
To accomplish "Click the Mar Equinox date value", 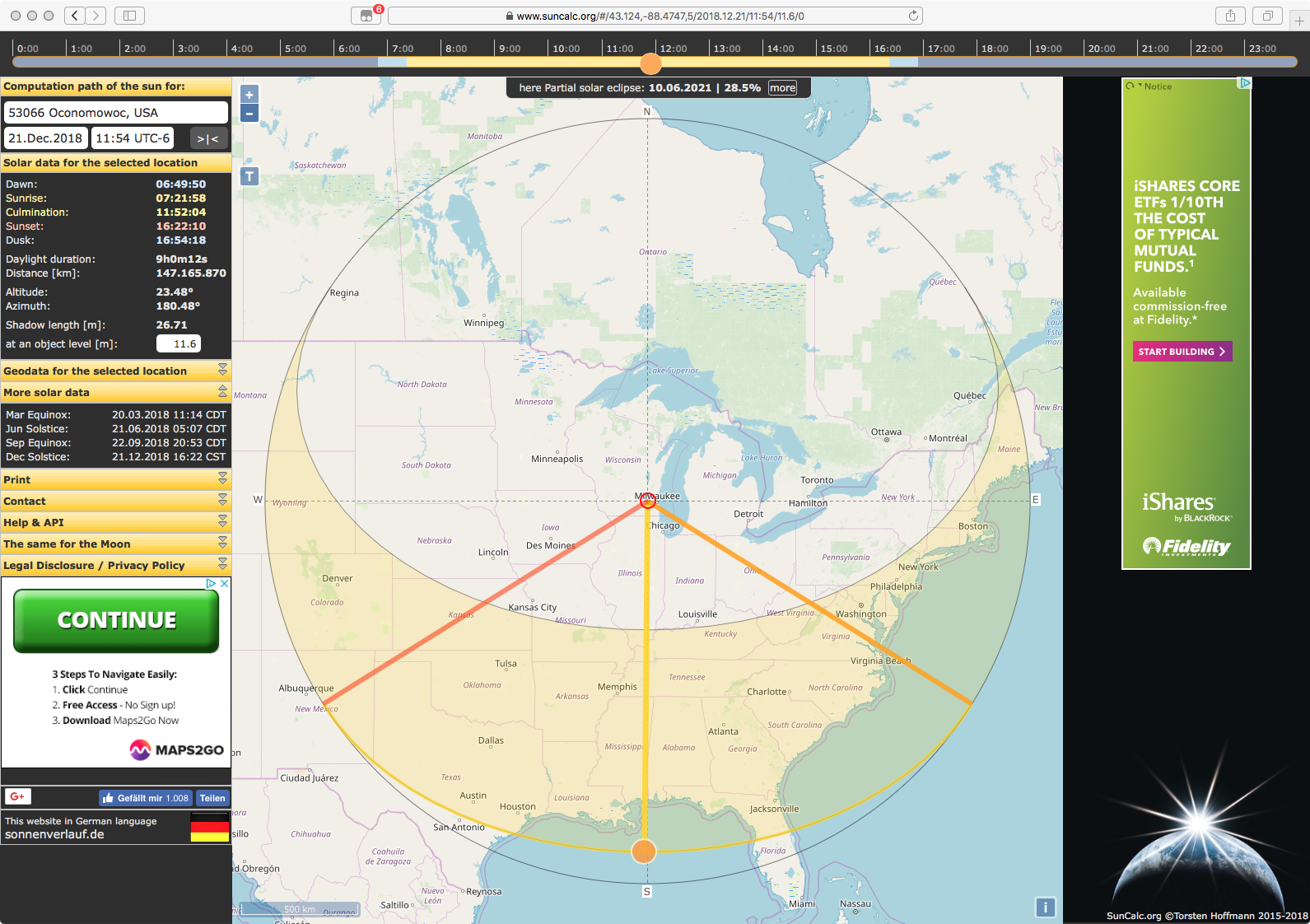I will point(169,415).
